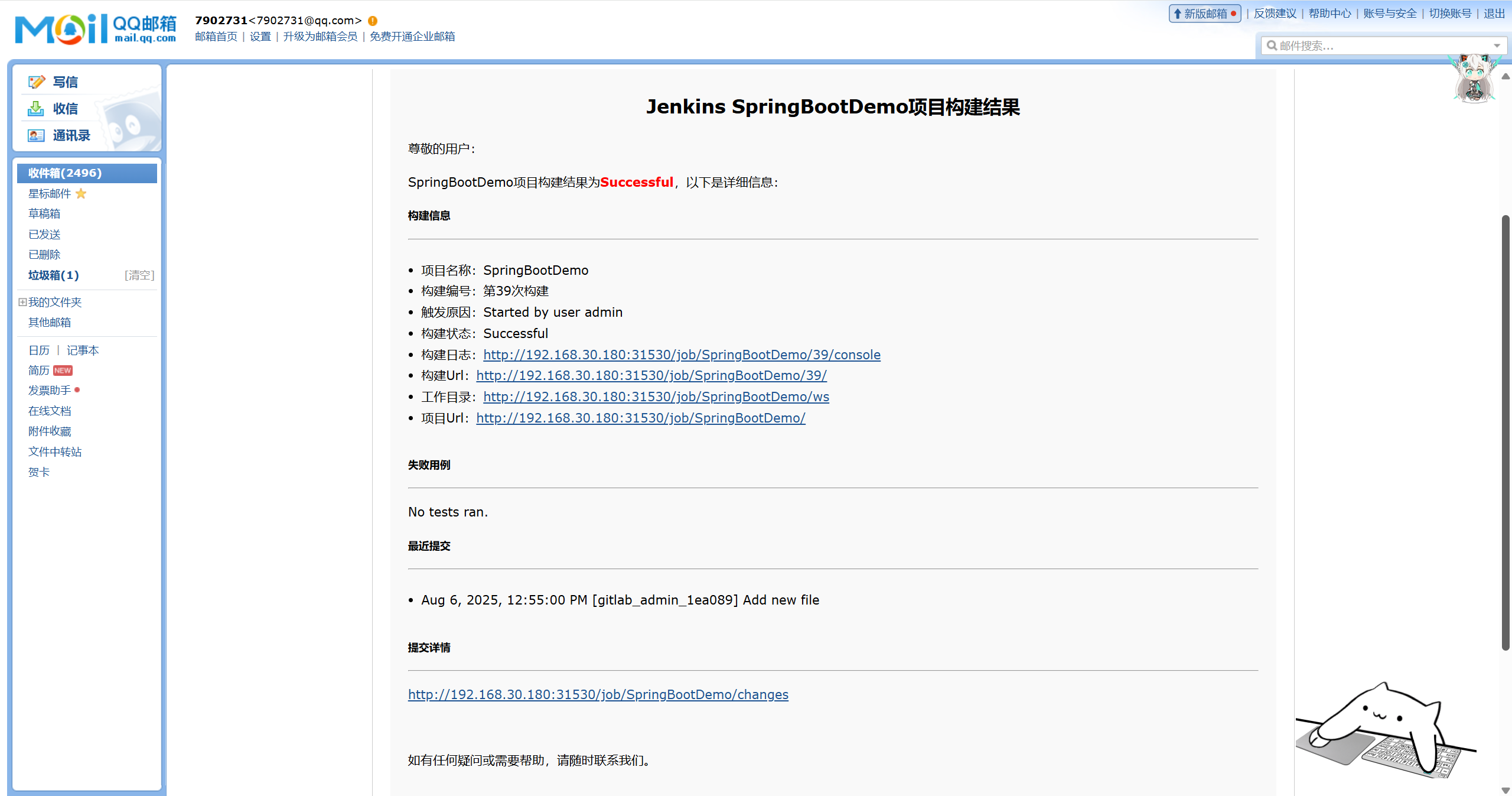Open the 项目Url SpringBootDemo job link
This screenshot has width=1512, height=796.
pyautogui.click(x=641, y=418)
